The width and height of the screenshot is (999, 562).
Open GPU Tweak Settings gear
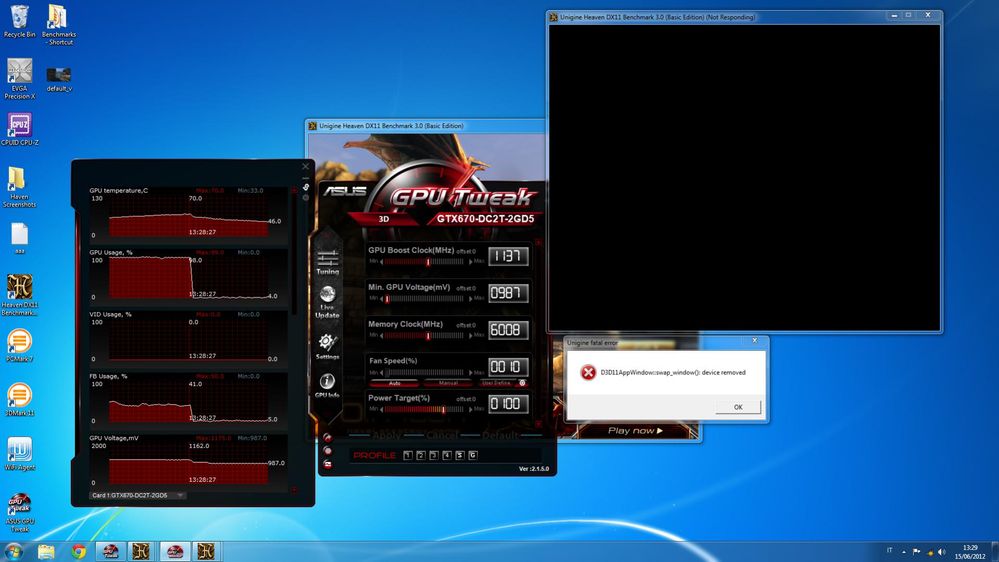point(327,346)
